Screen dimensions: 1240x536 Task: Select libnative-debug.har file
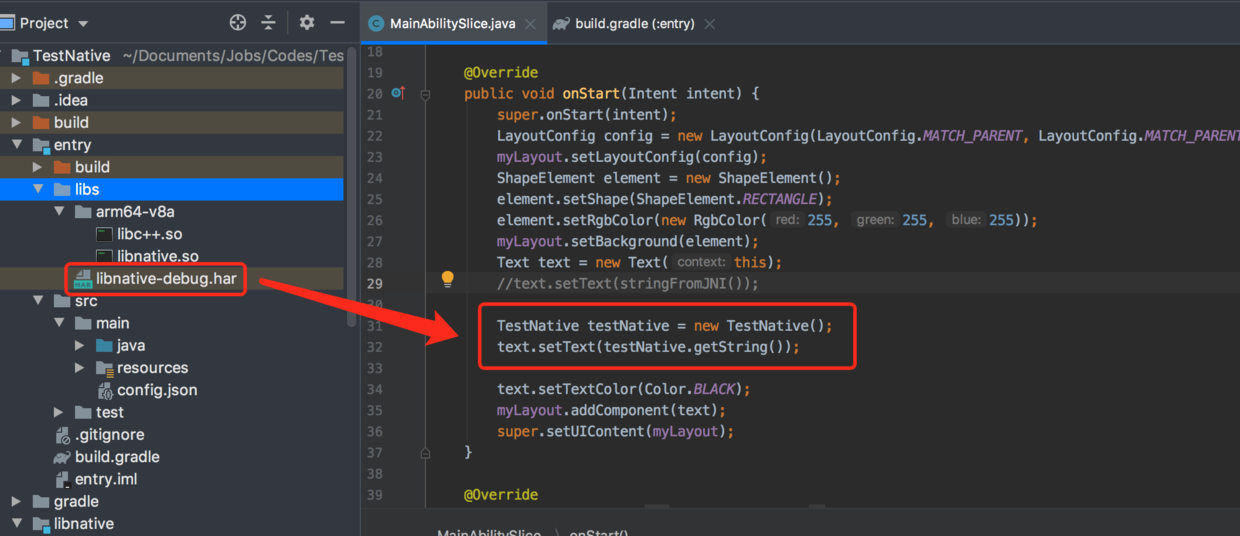tap(166, 279)
